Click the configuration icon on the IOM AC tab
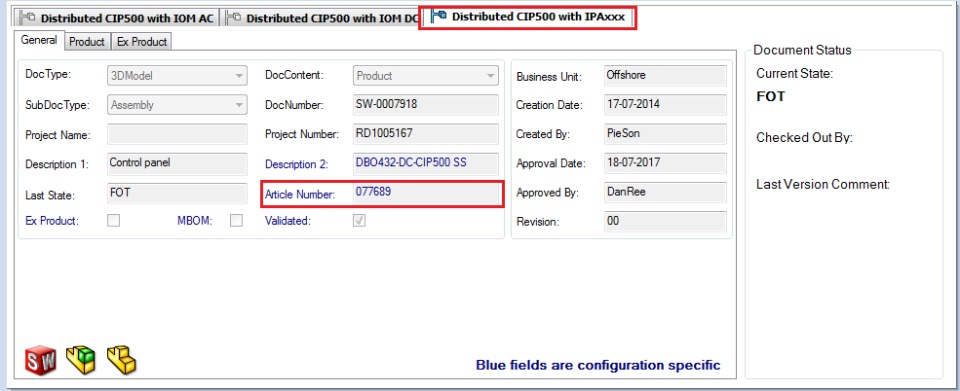The height and width of the screenshot is (391, 960). [x=27, y=18]
